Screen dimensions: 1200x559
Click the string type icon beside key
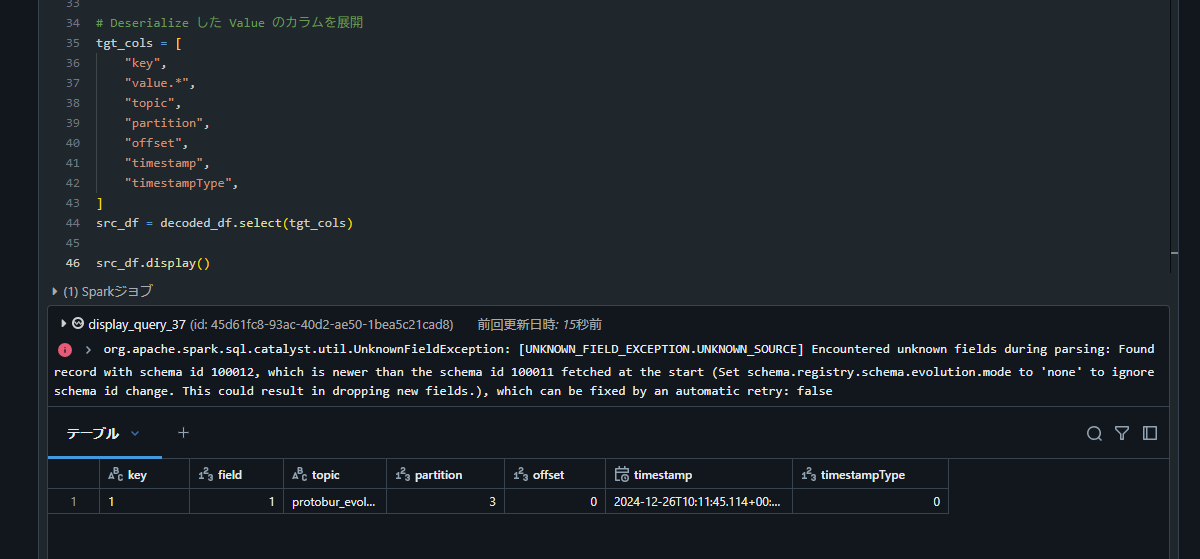[116, 474]
